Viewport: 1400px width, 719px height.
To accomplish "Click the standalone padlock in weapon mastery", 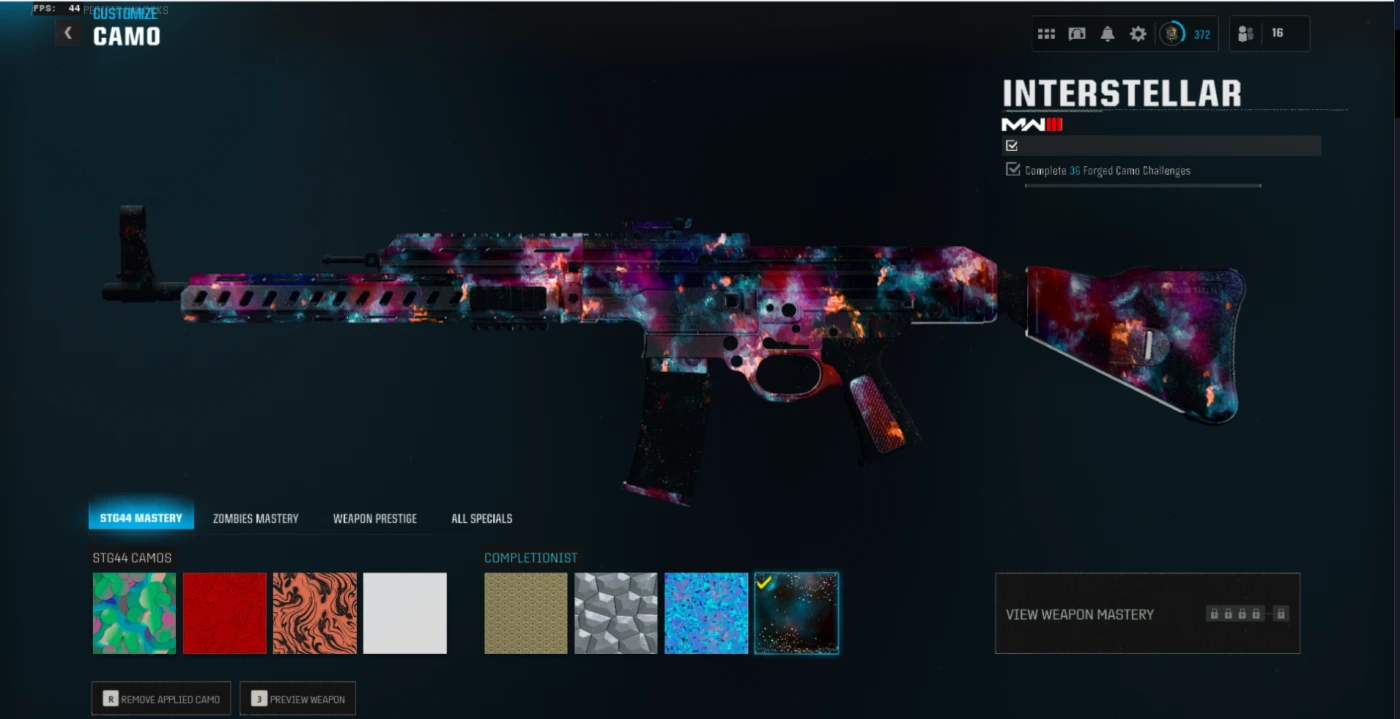I will tap(1280, 613).
